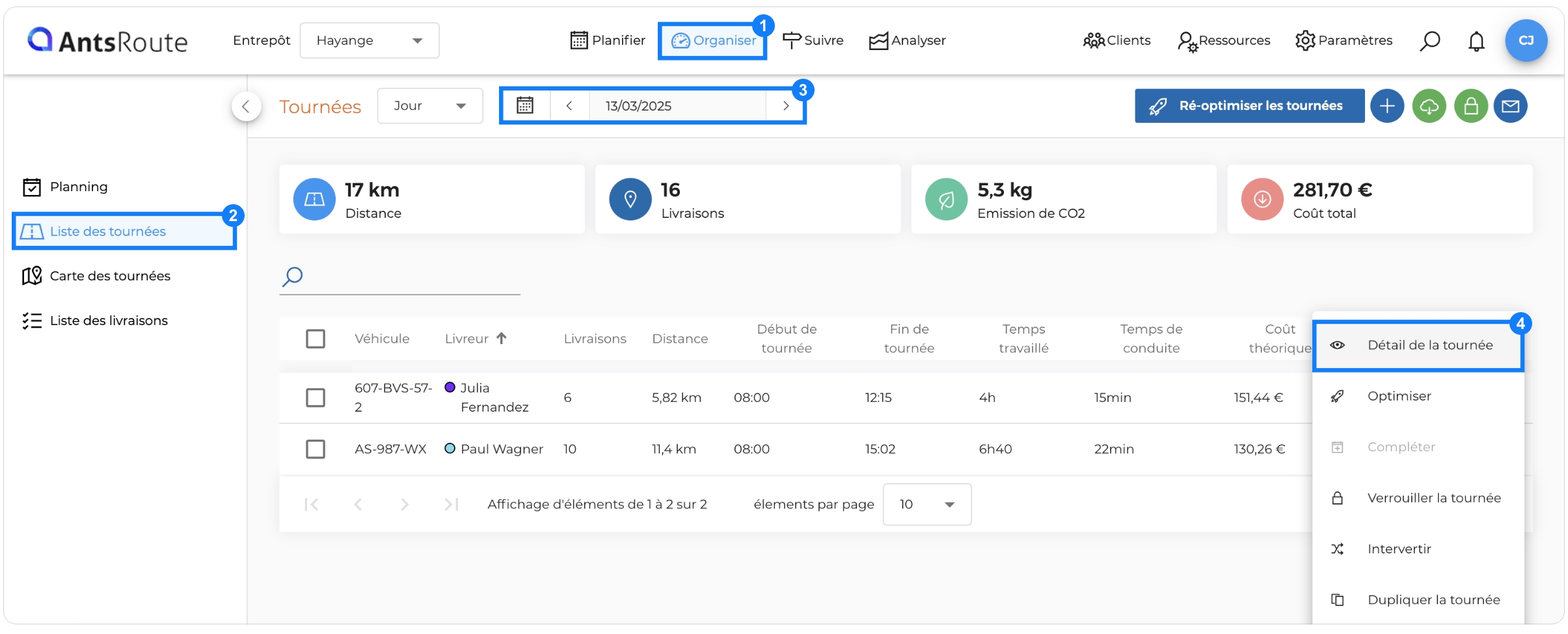Click the AS-987-WX vehicle cell

pyautogui.click(x=390, y=449)
